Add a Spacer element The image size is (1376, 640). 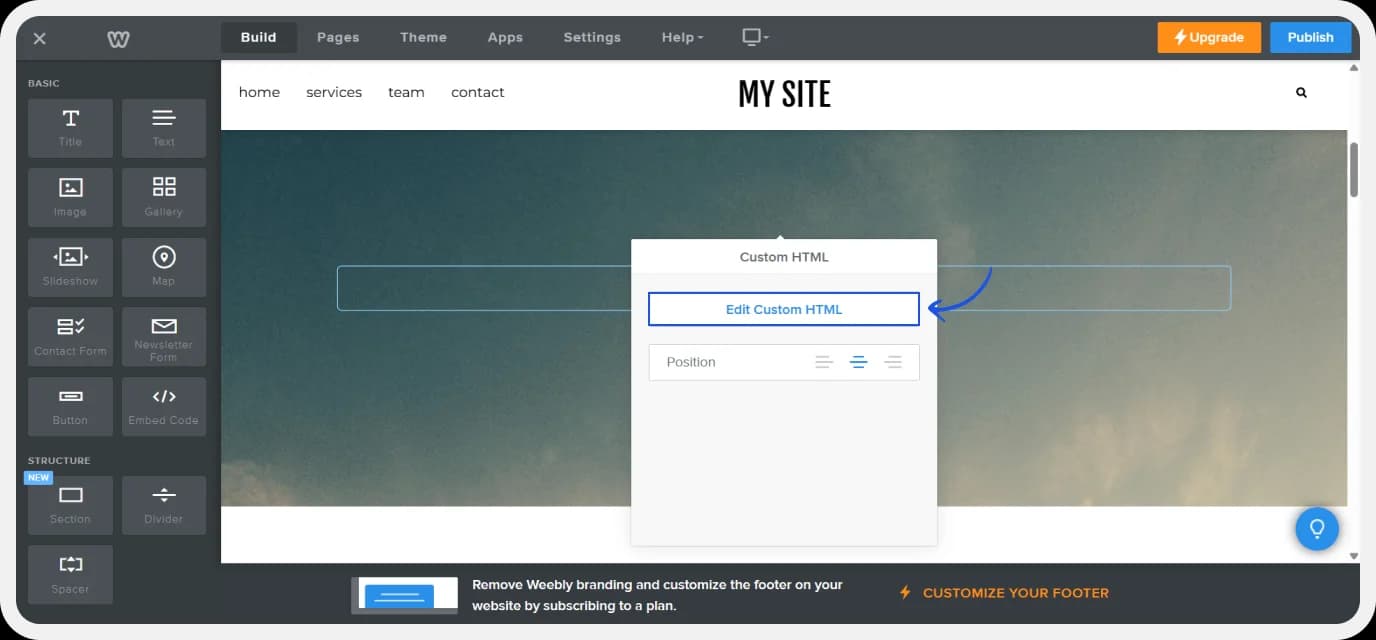(x=70, y=574)
